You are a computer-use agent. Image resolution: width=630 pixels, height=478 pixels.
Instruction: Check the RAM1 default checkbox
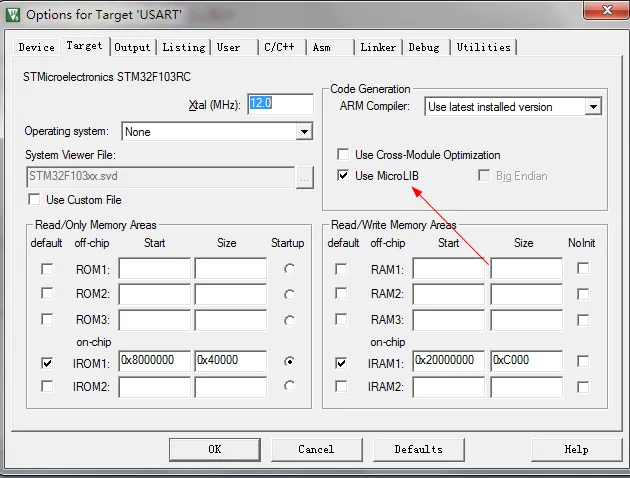[x=341, y=269]
